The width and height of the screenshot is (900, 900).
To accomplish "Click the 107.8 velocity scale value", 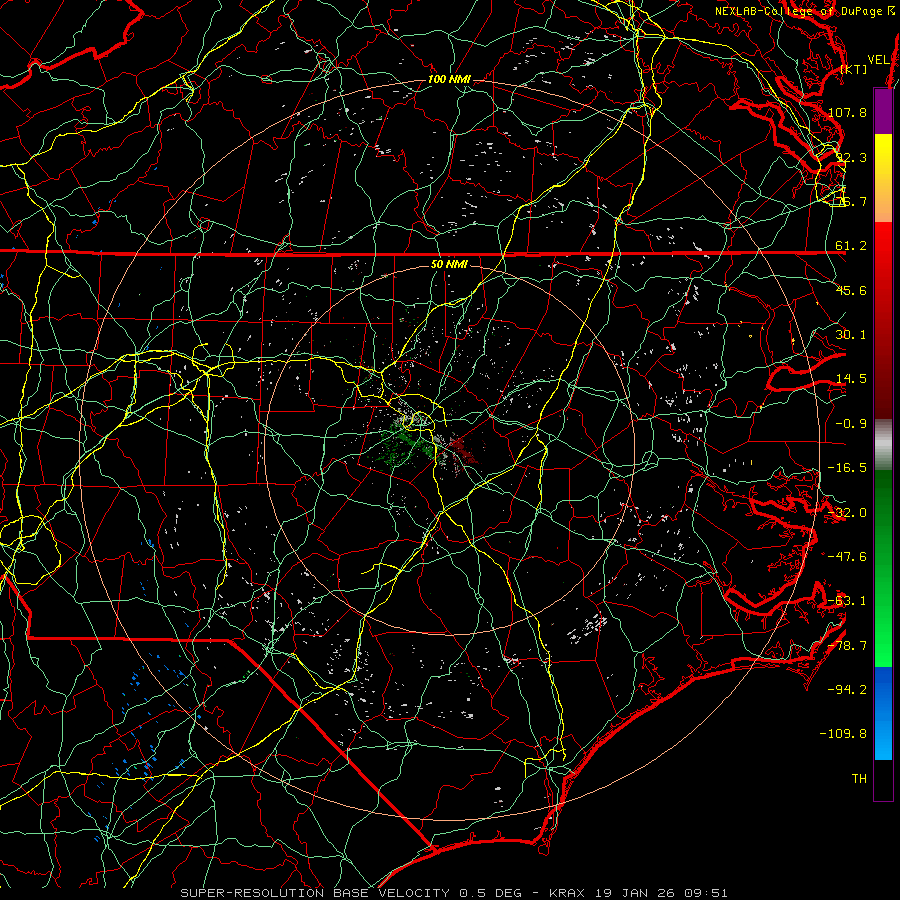I will (x=847, y=112).
